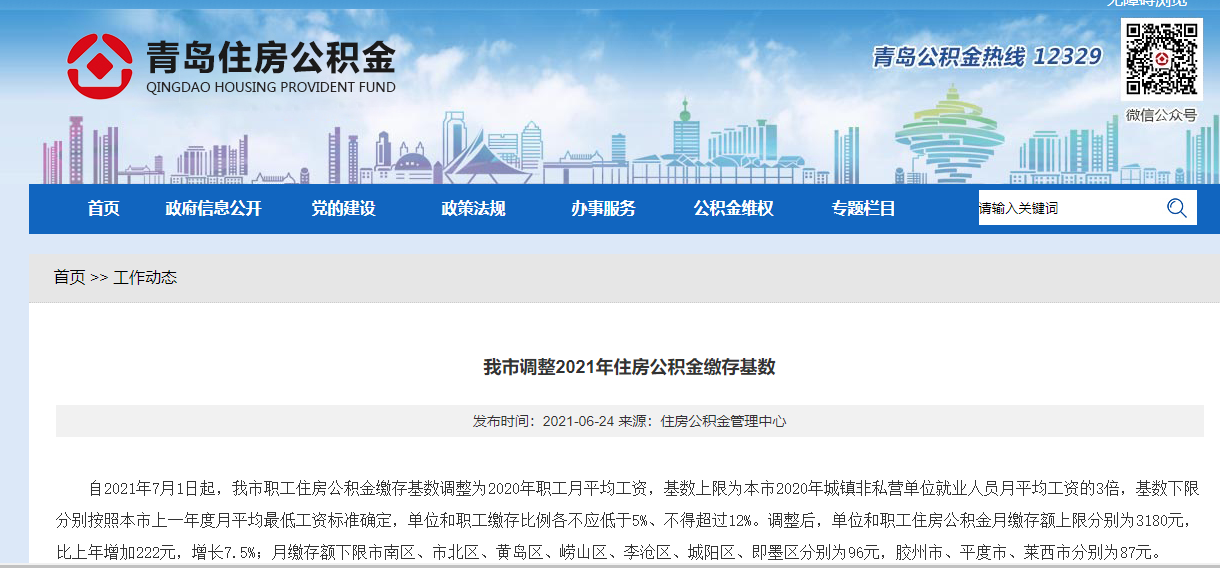Click the 发布时间 2021-06-24 info line
Viewport: 1220px width, 568px height.
[x=629, y=421]
